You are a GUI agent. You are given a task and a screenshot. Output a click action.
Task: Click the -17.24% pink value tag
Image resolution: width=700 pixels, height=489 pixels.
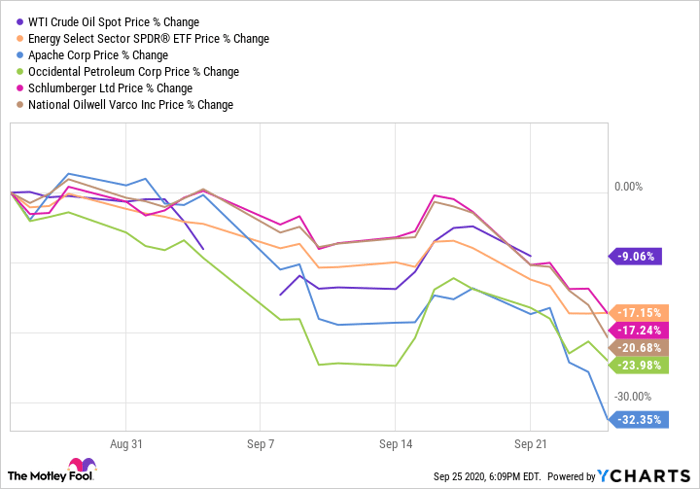[639, 329]
